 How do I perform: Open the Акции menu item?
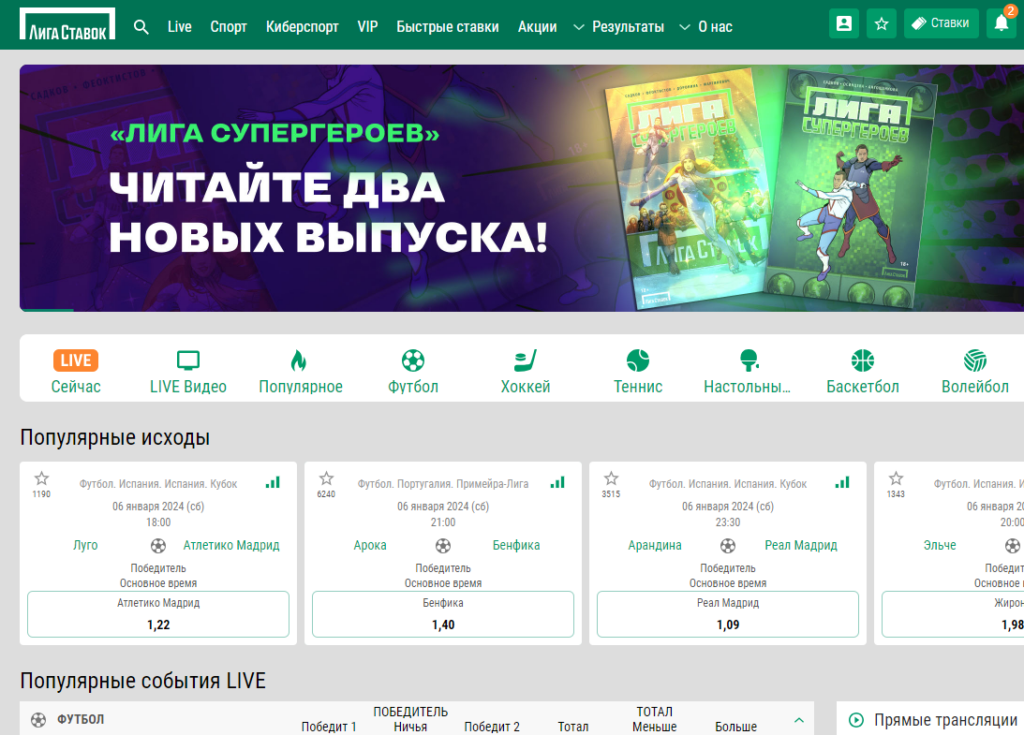click(537, 27)
